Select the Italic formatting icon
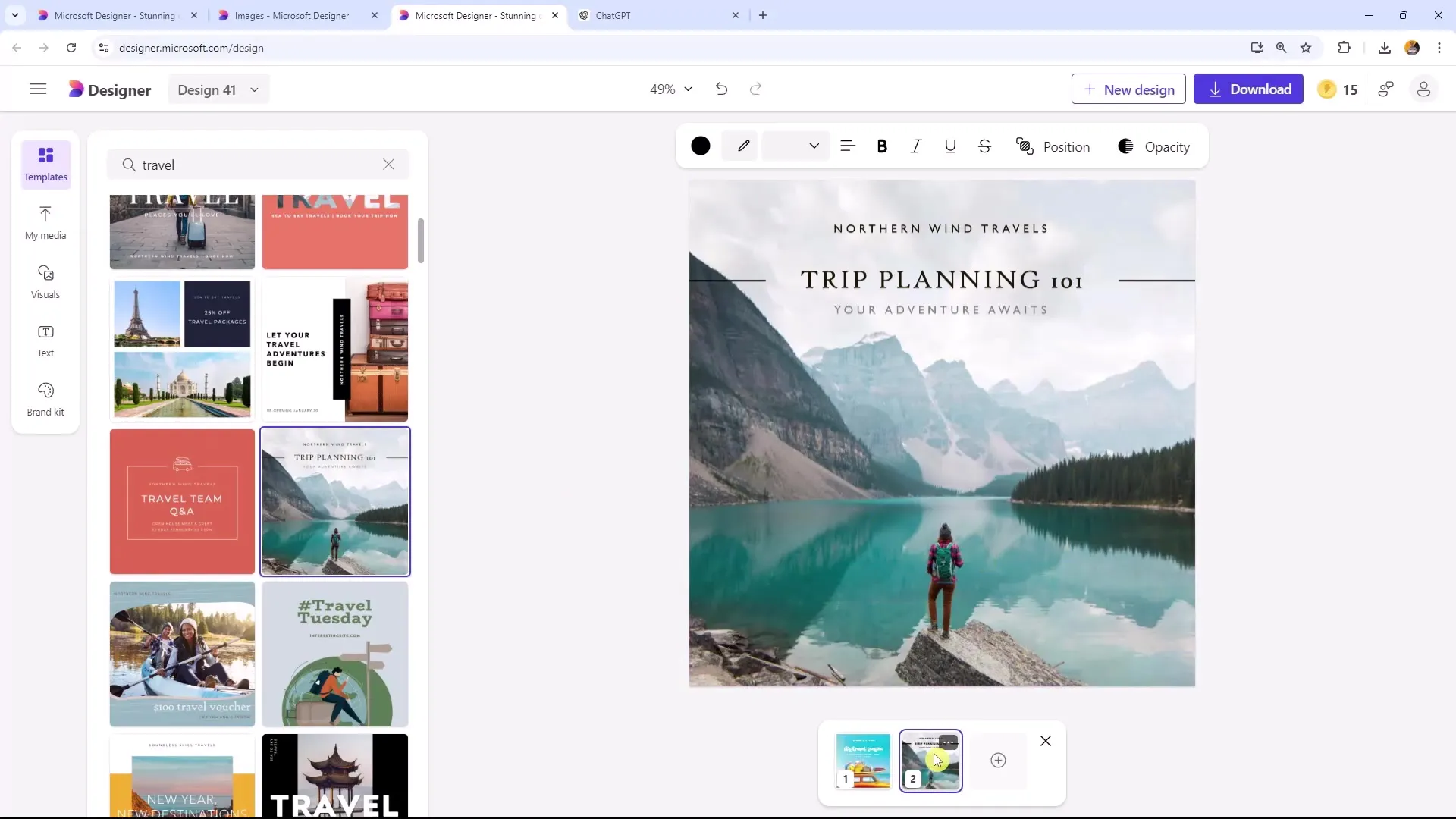Image resolution: width=1456 pixels, height=819 pixels. [917, 147]
